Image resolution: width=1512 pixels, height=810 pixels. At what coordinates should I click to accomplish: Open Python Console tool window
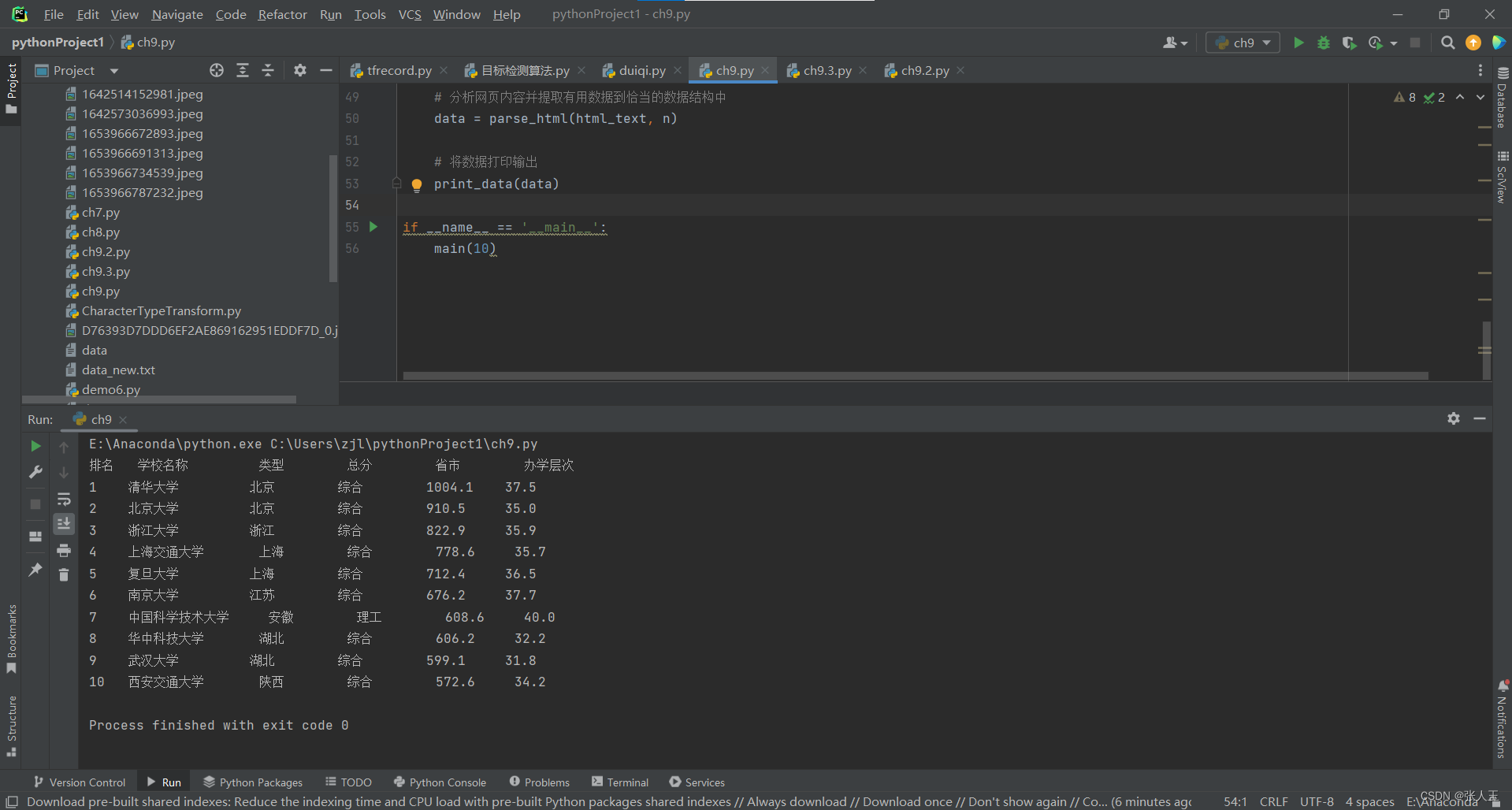click(440, 782)
